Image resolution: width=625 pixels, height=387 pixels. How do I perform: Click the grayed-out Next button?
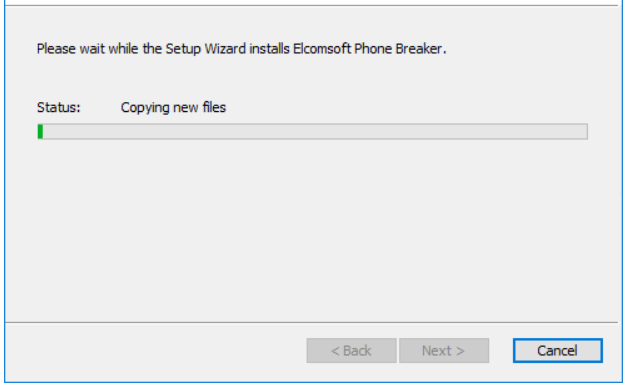pos(444,351)
